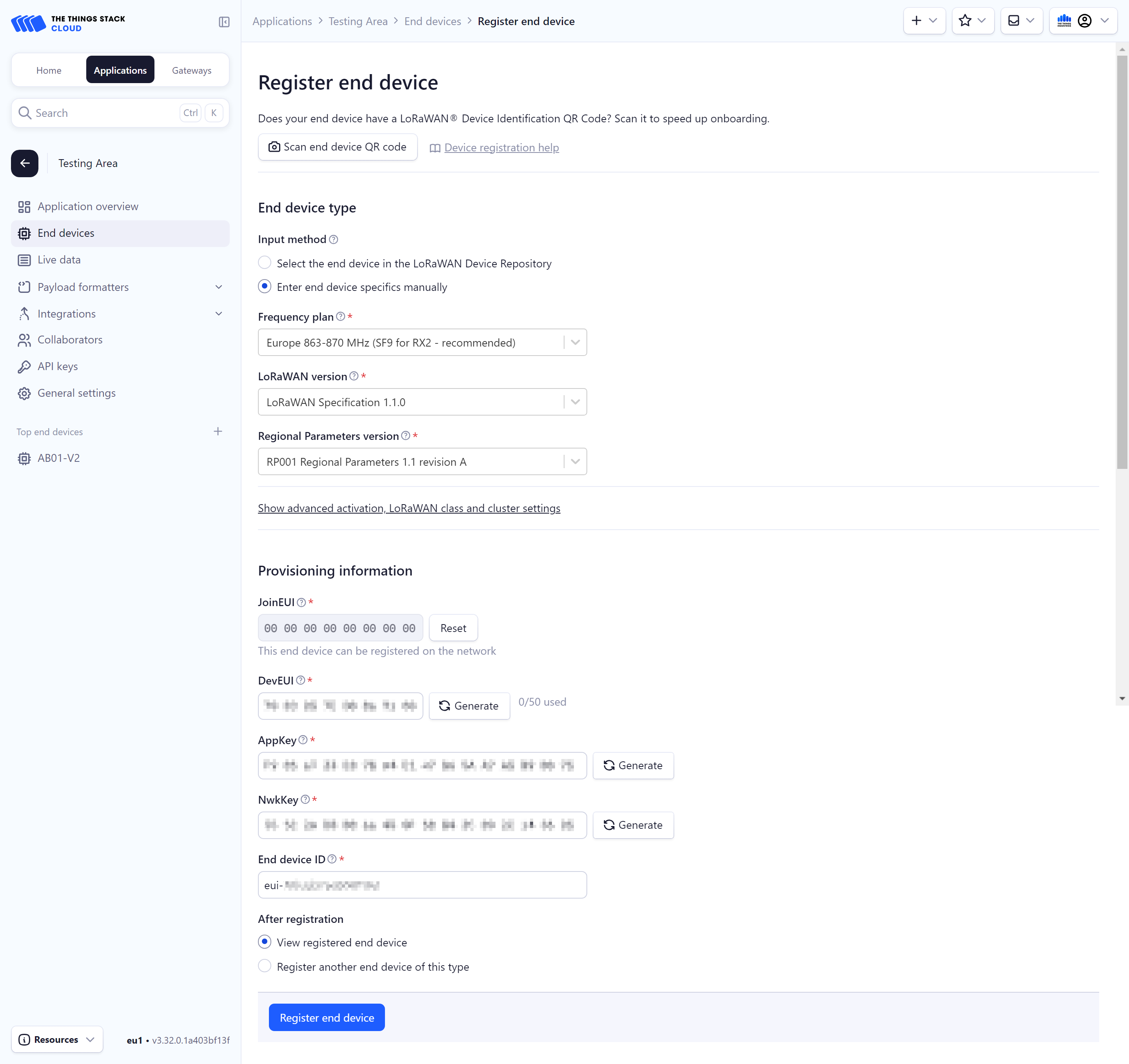Select 'Select the end device in the LoRaWAN Device Repository'

point(265,262)
